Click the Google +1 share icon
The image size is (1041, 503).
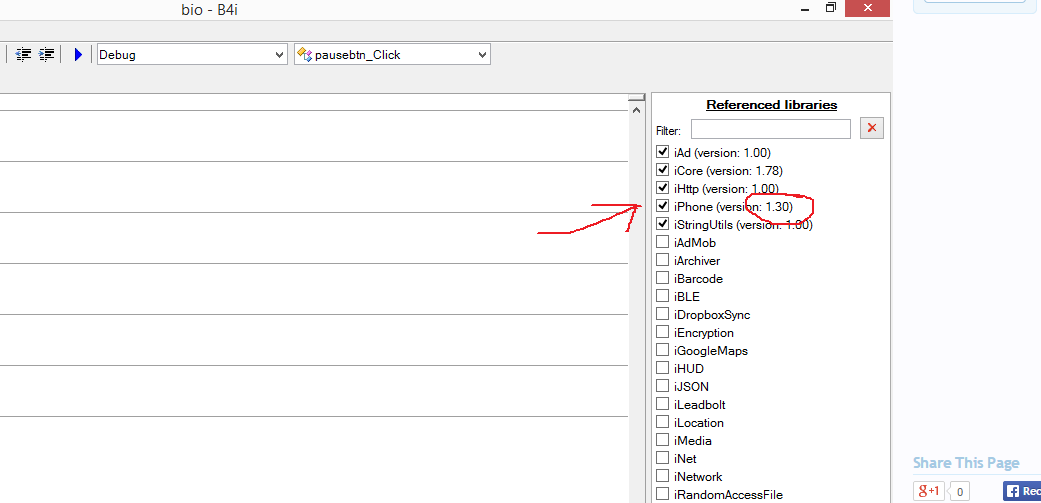pos(929,491)
